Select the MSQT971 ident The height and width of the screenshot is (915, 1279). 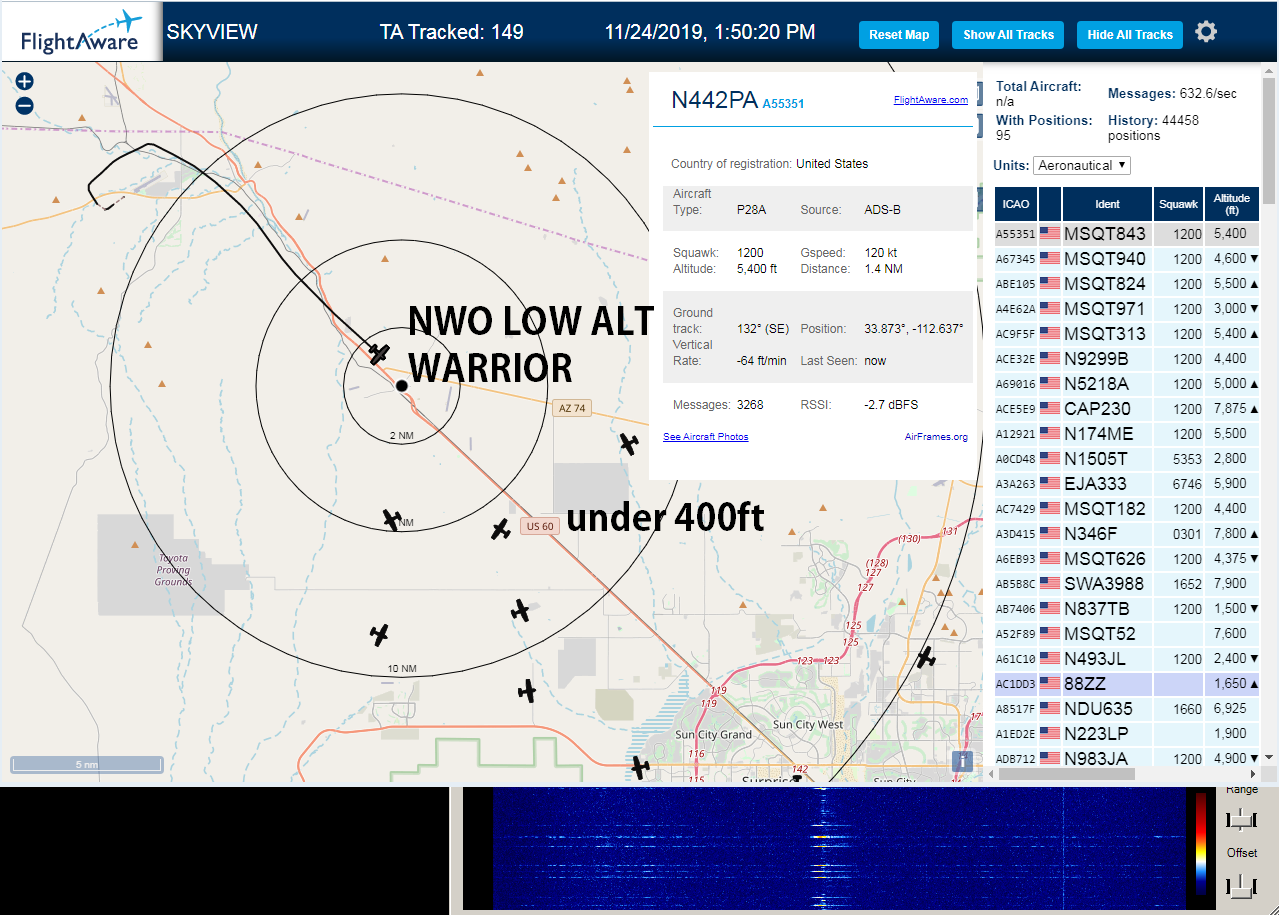(1105, 309)
